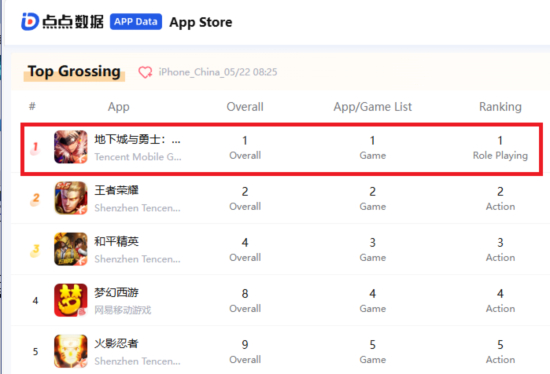Click Overall rank 4 for 和平精英
This screenshot has width=550, height=374.
[245, 250]
